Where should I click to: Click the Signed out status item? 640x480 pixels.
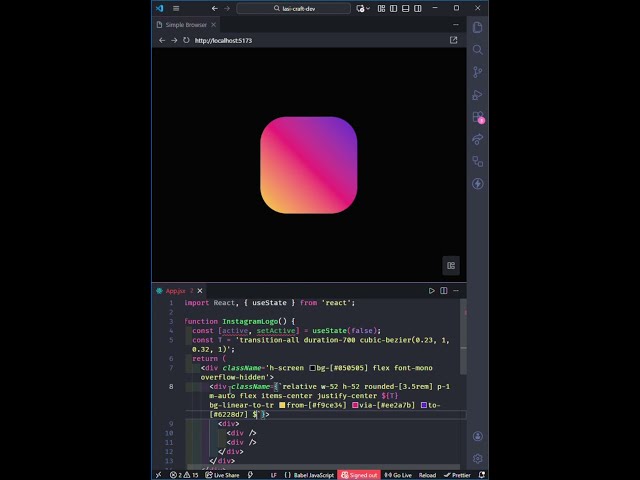(x=359, y=475)
